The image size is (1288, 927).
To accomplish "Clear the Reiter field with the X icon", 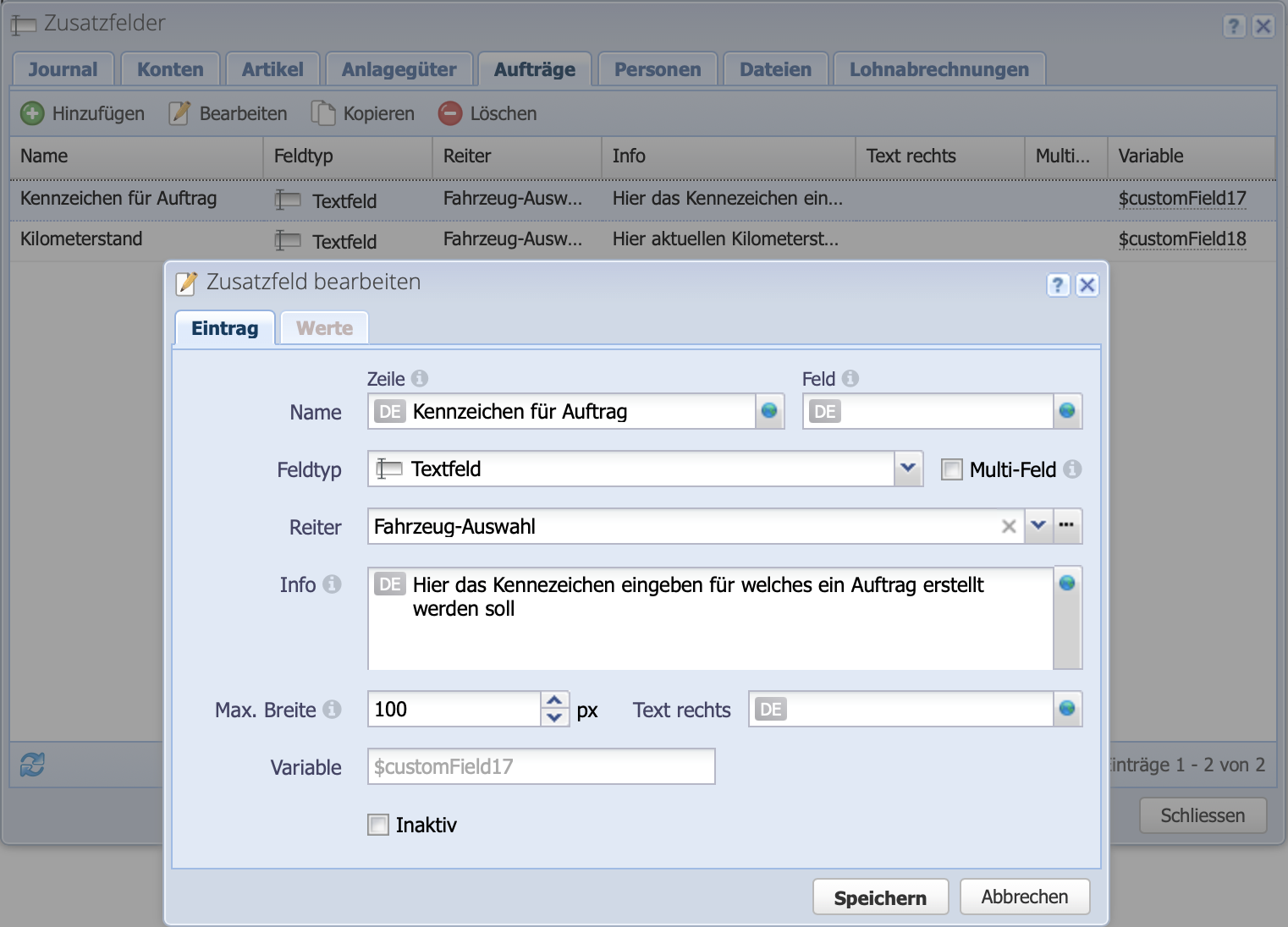I will click(1009, 526).
